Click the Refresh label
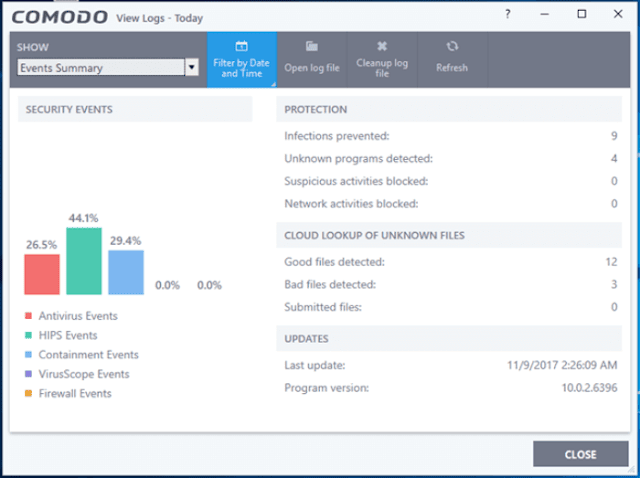The image size is (640, 478). [x=452, y=68]
